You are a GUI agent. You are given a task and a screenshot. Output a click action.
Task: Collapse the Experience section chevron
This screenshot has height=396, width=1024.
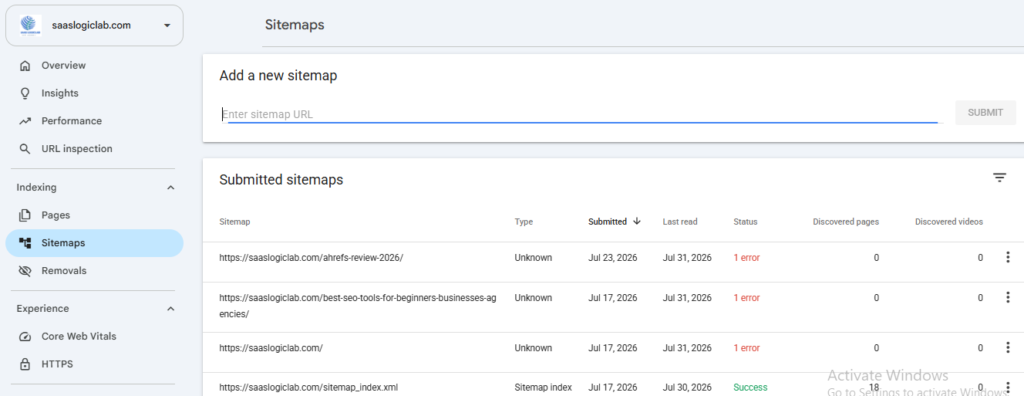click(170, 308)
